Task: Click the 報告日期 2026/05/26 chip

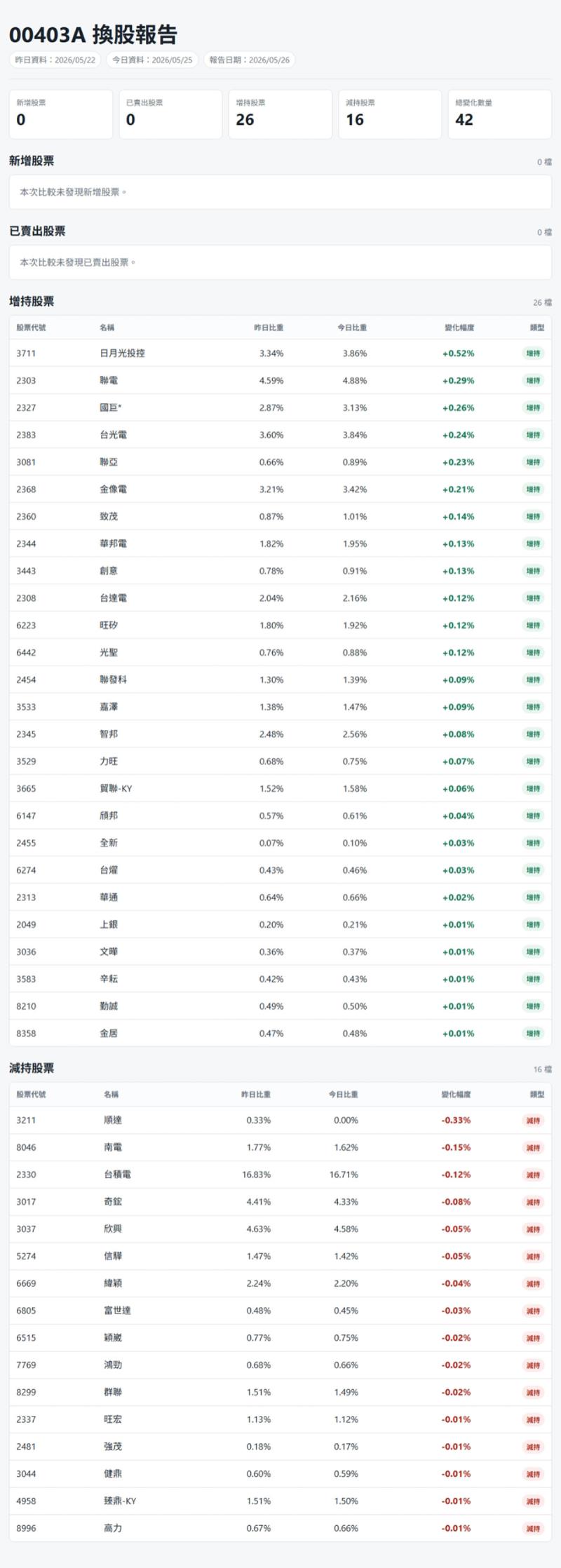Action: pos(250,60)
